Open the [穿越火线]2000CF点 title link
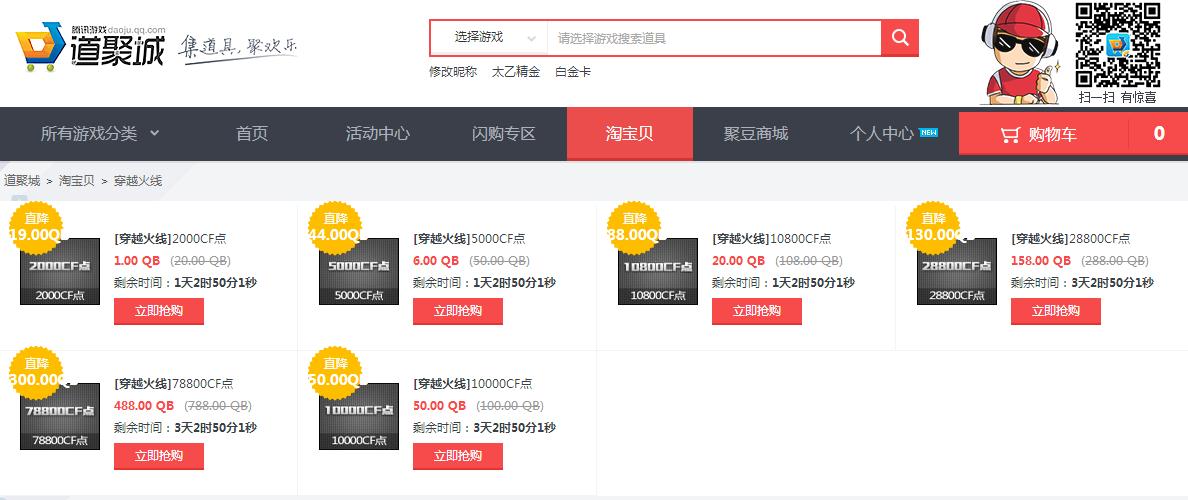Viewport: 1188px width, 500px height. point(170,239)
